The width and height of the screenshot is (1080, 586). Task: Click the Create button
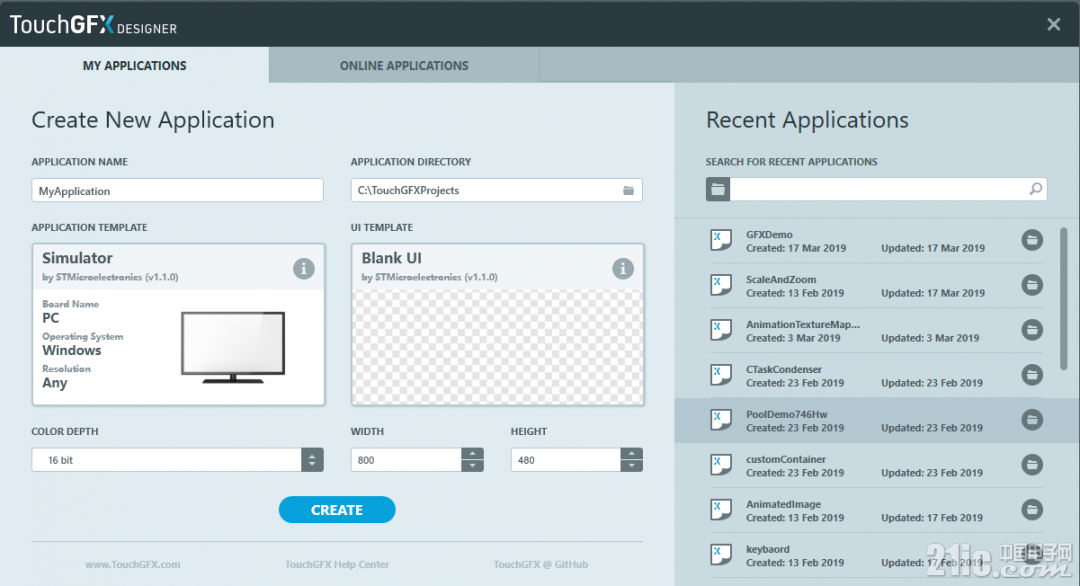[x=337, y=510]
